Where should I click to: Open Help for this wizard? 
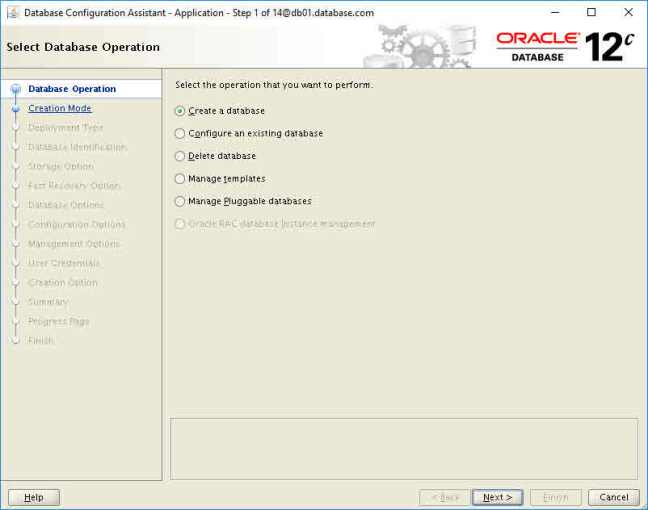pyautogui.click(x=34, y=497)
